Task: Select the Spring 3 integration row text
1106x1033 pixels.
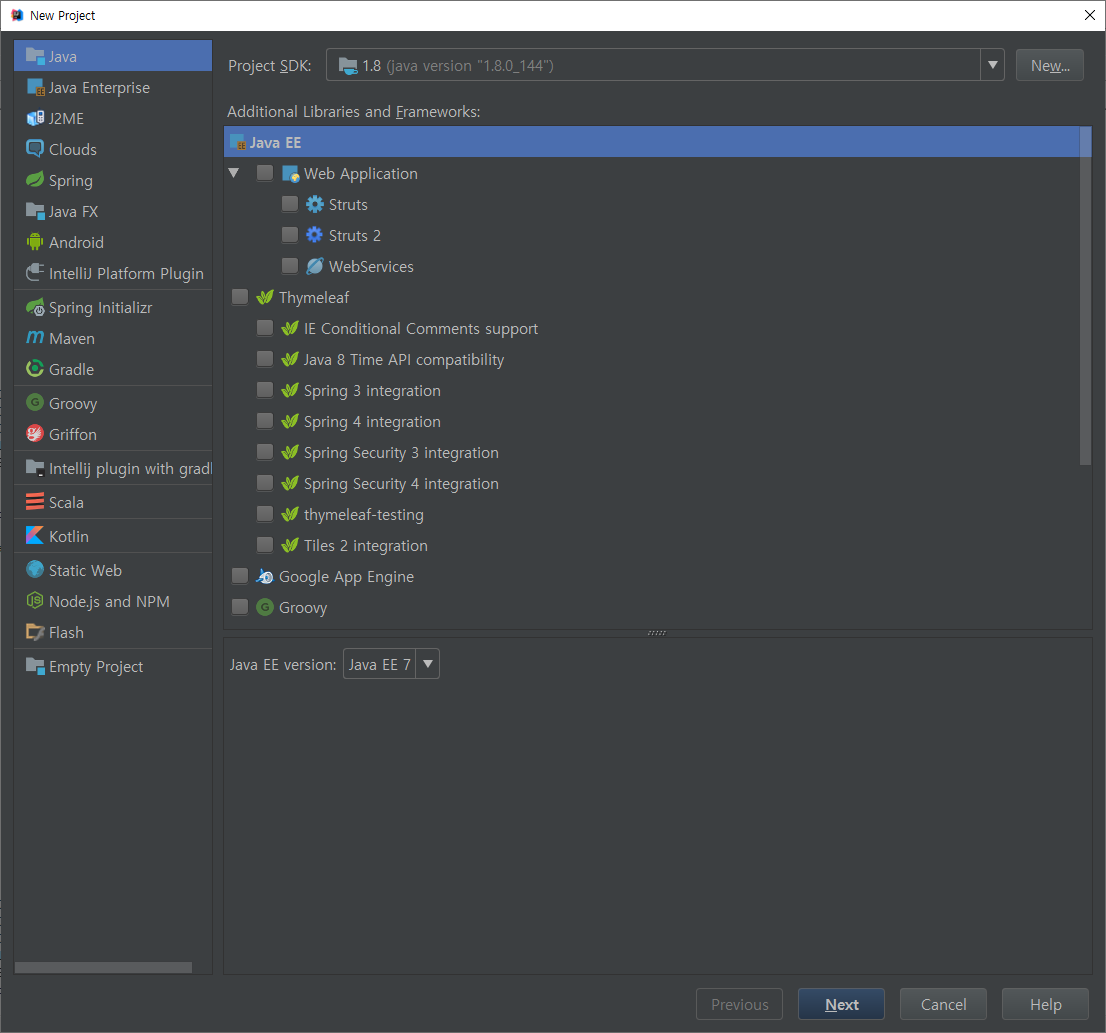Action: click(x=372, y=391)
